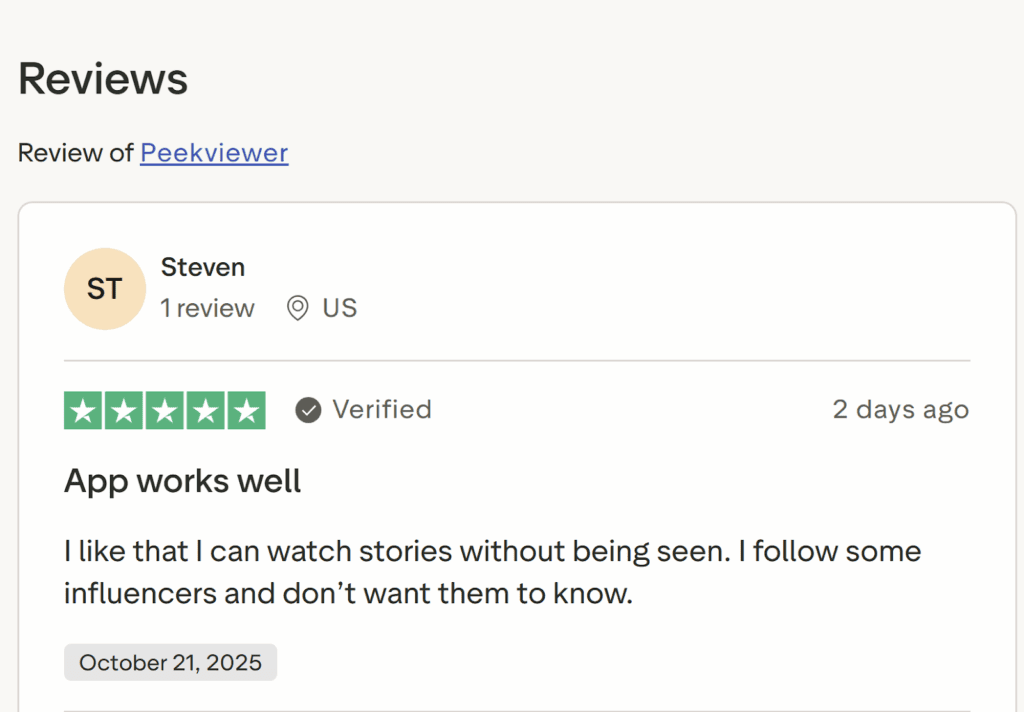Open the 'App works well' review title
Viewport: 1024px width, 712px height.
coord(183,481)
